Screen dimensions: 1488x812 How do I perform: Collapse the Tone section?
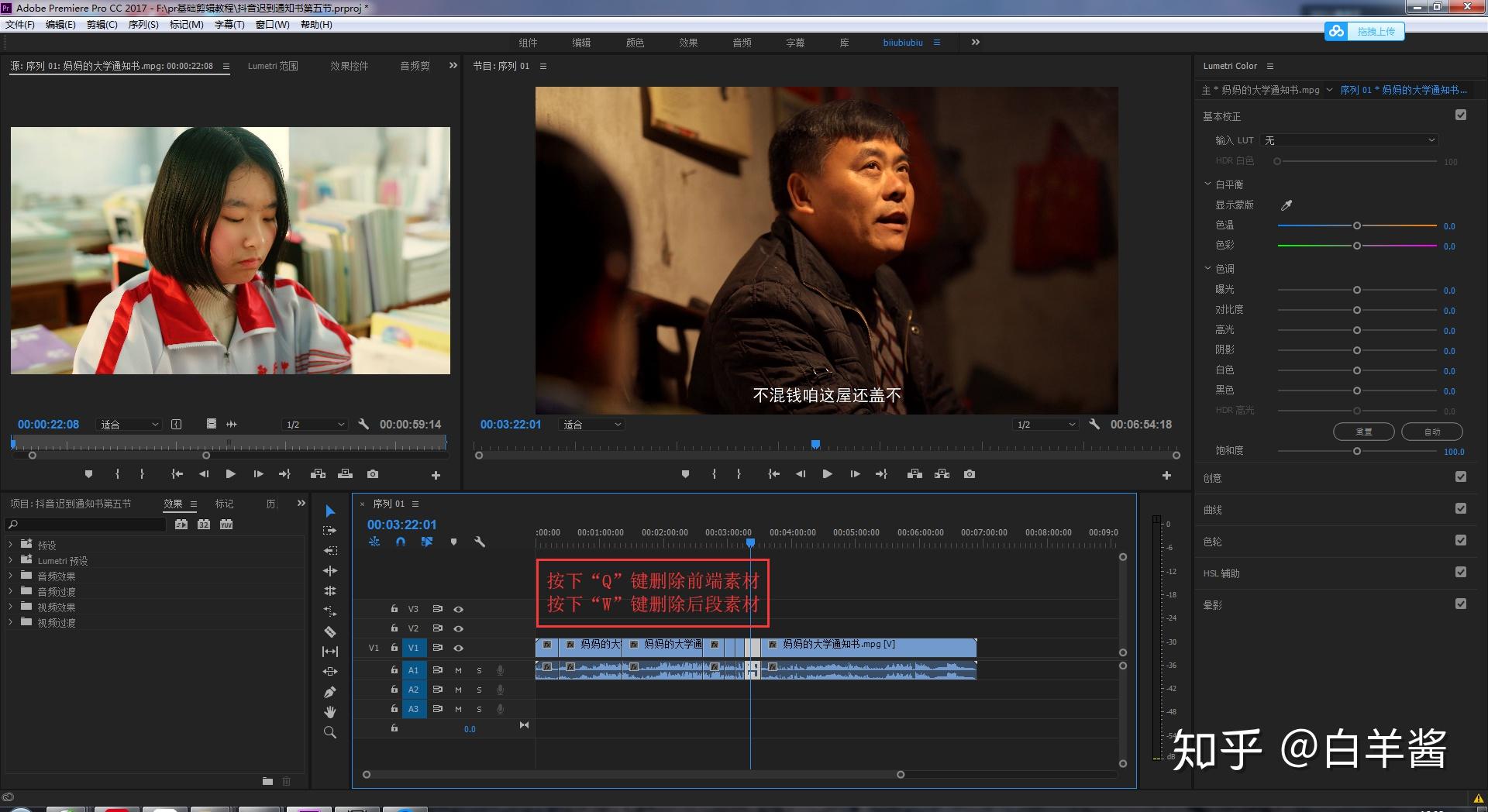click(x=1207, y=269)
